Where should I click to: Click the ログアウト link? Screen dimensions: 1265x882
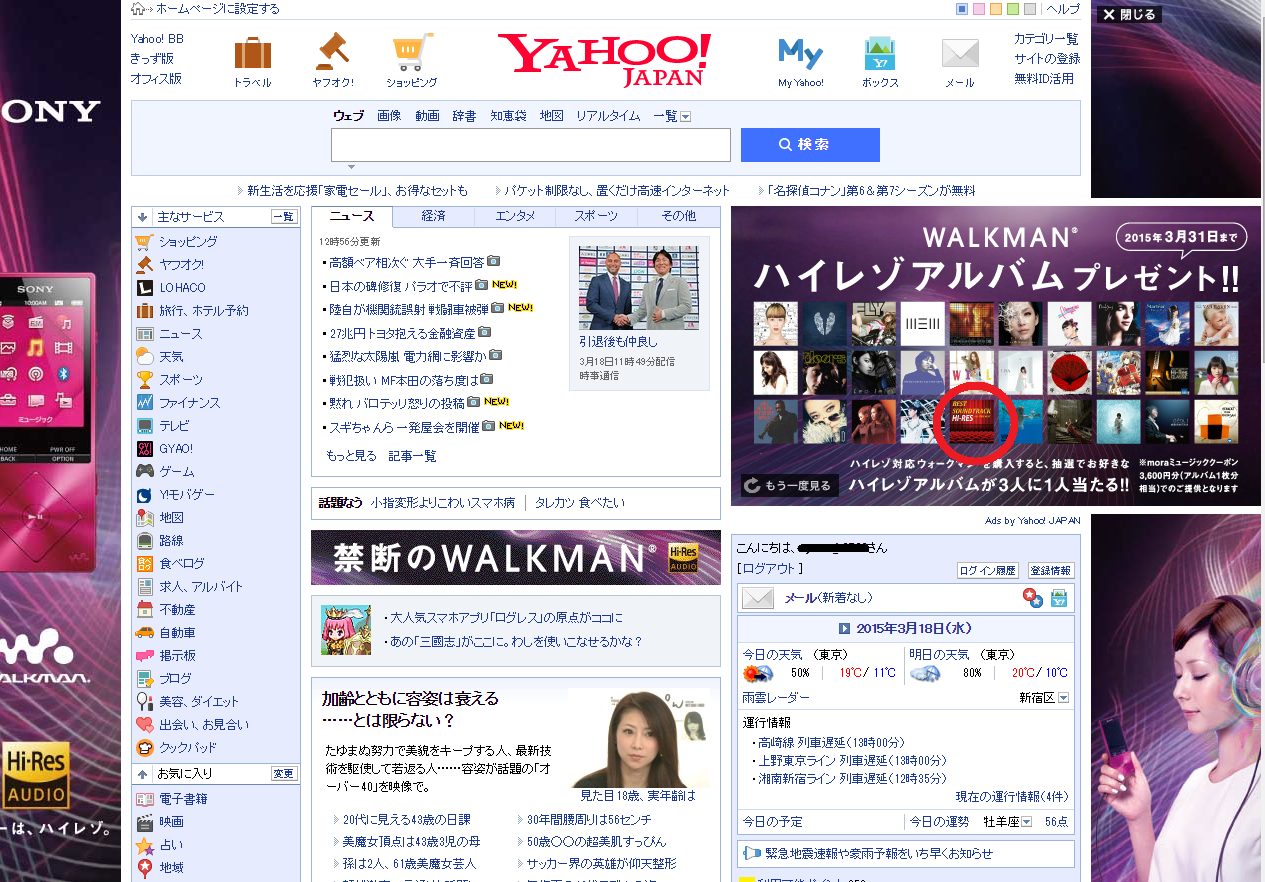click(769, 568)
